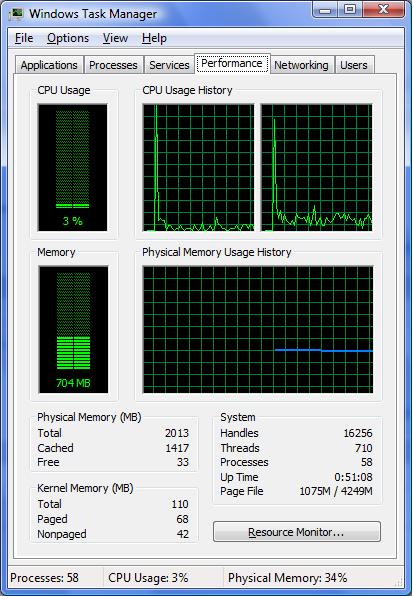The width and height of the screenshot is (413, 596).
Task: Maximize the Task Manager window
Action: 350,10
